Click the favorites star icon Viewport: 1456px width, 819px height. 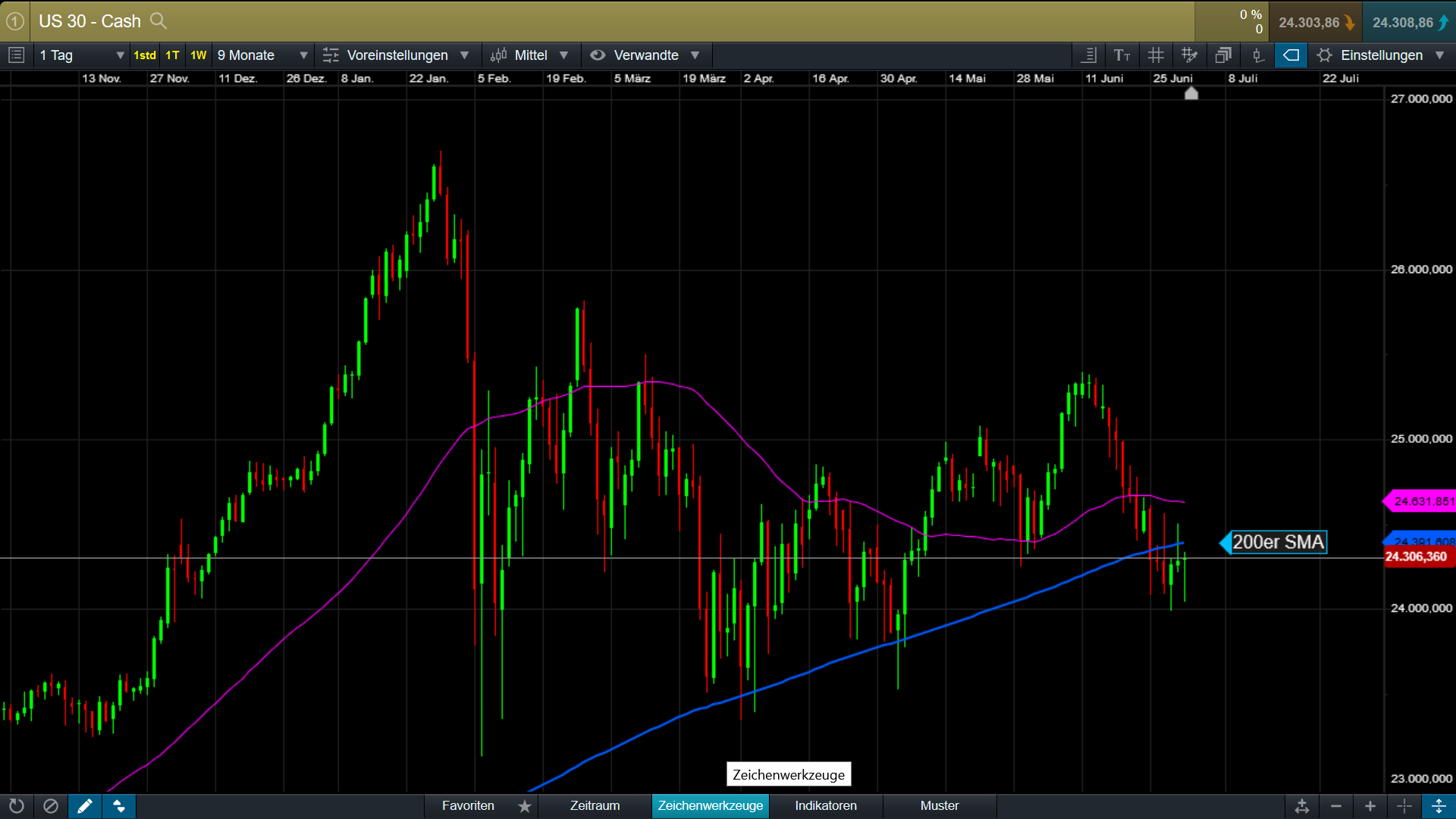(x=525, y=806)
